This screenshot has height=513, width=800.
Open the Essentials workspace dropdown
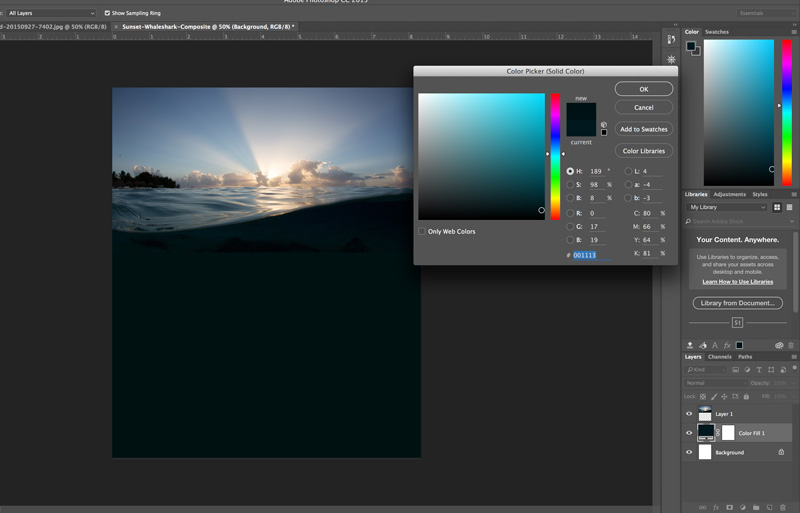[x=765, y=13]
